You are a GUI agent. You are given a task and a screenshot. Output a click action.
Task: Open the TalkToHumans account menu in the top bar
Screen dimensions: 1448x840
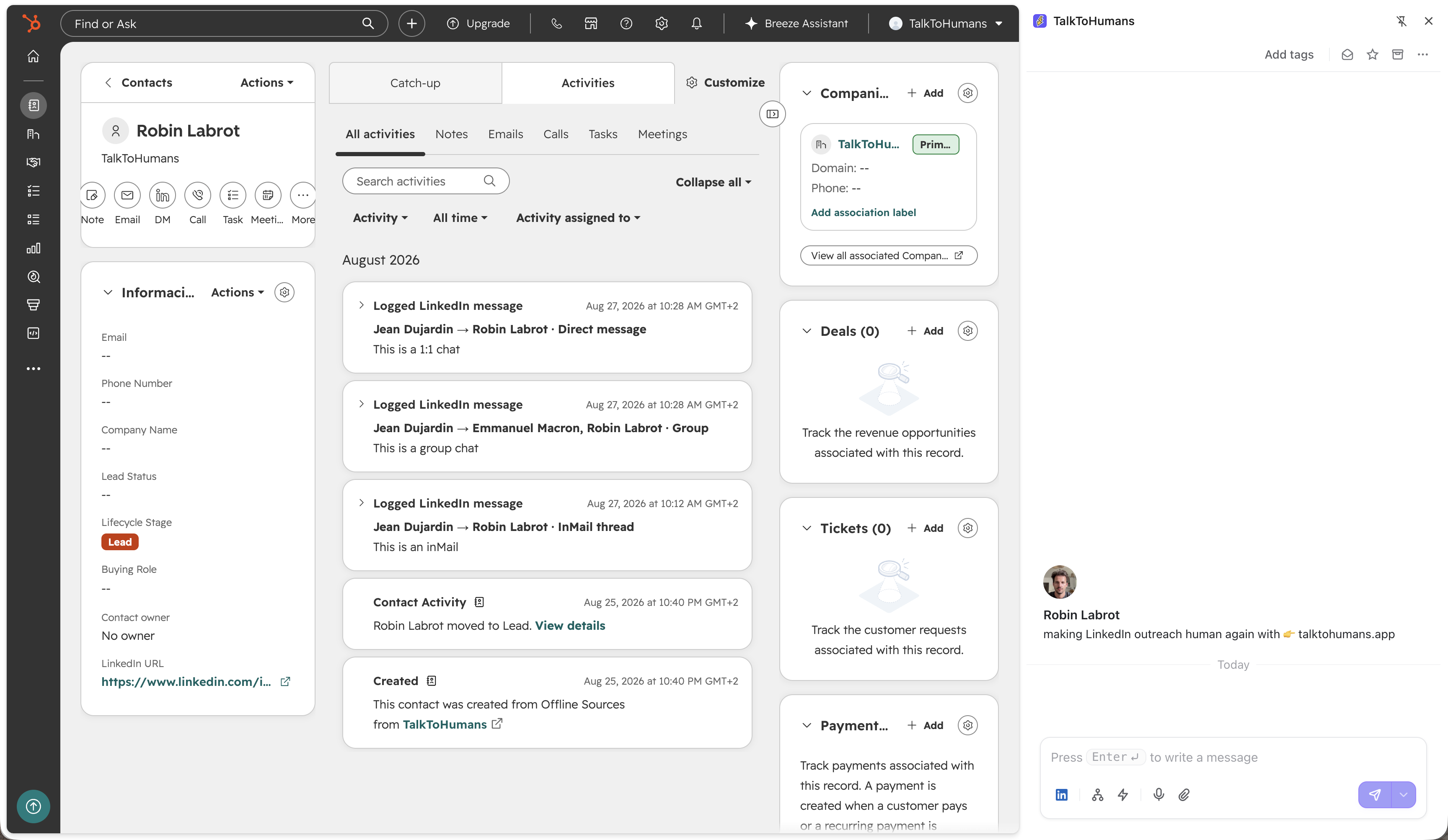click(x=945, y=23)
